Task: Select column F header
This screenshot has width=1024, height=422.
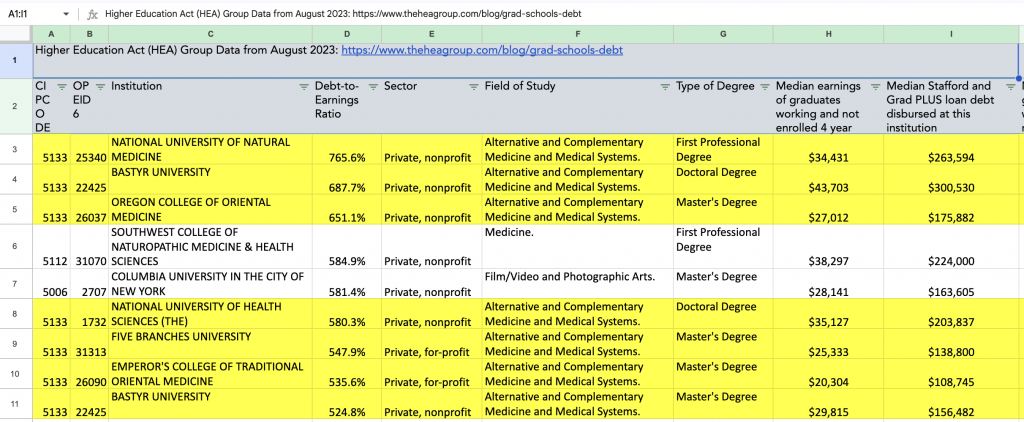Action: point(577,34)
